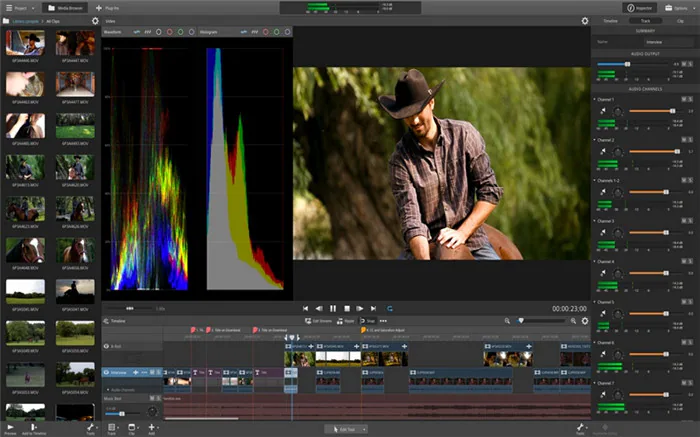
Task: Collapse the Channel 1 section
Action: coord(596,100)
